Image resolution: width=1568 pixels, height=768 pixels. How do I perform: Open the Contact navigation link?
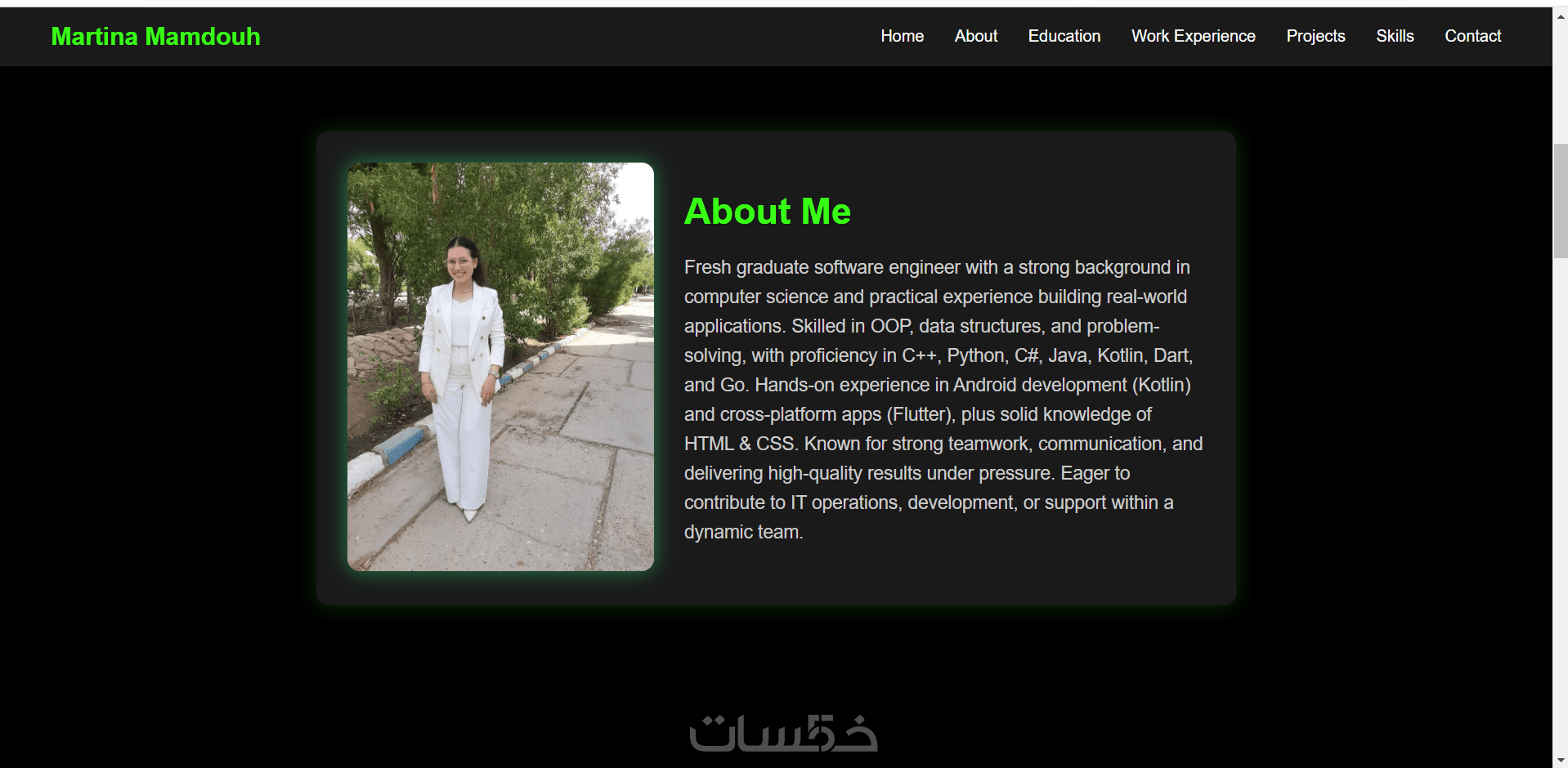click(x=1472, y=36)
